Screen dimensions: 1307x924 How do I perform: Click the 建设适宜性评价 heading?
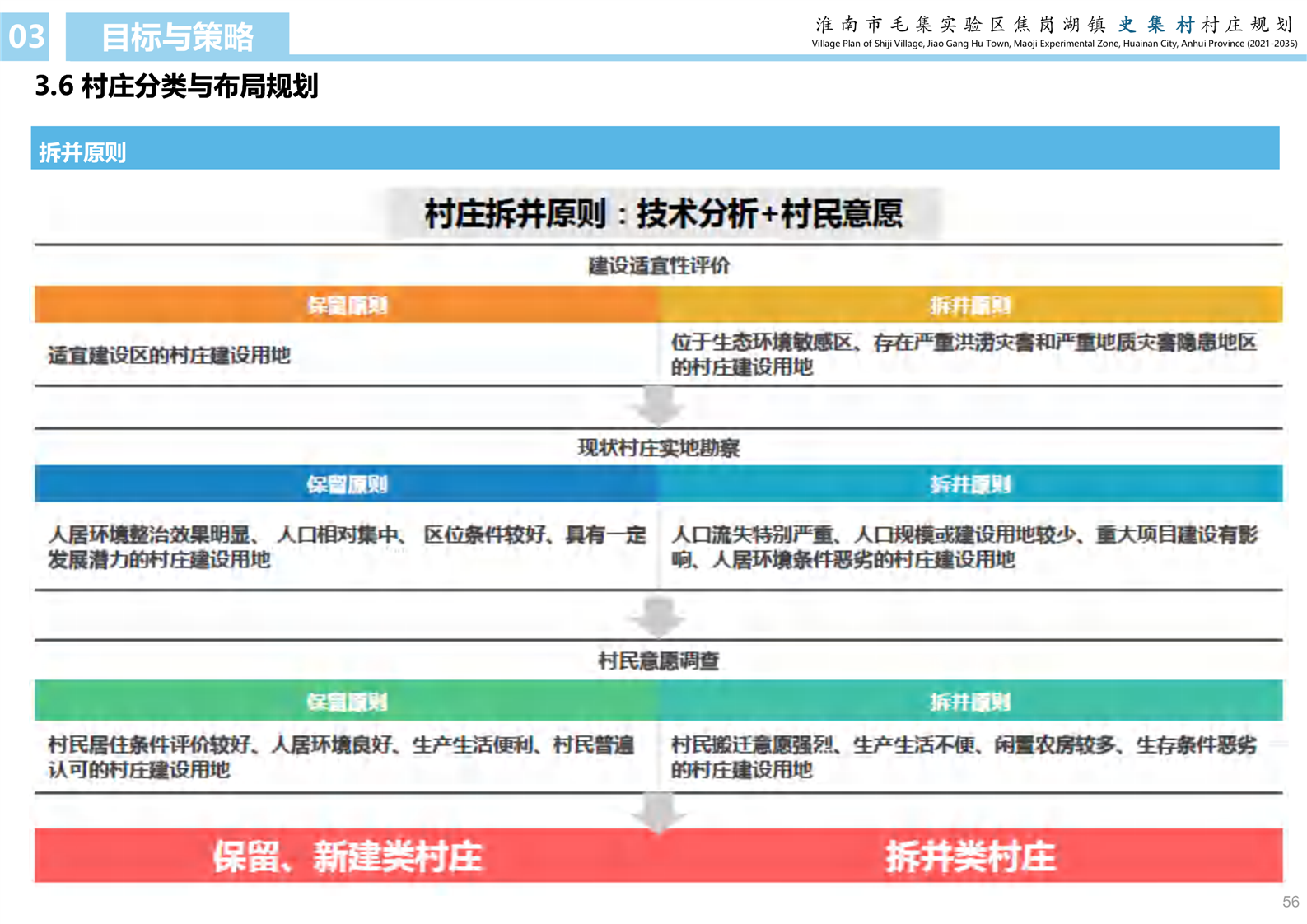(658, 265)
